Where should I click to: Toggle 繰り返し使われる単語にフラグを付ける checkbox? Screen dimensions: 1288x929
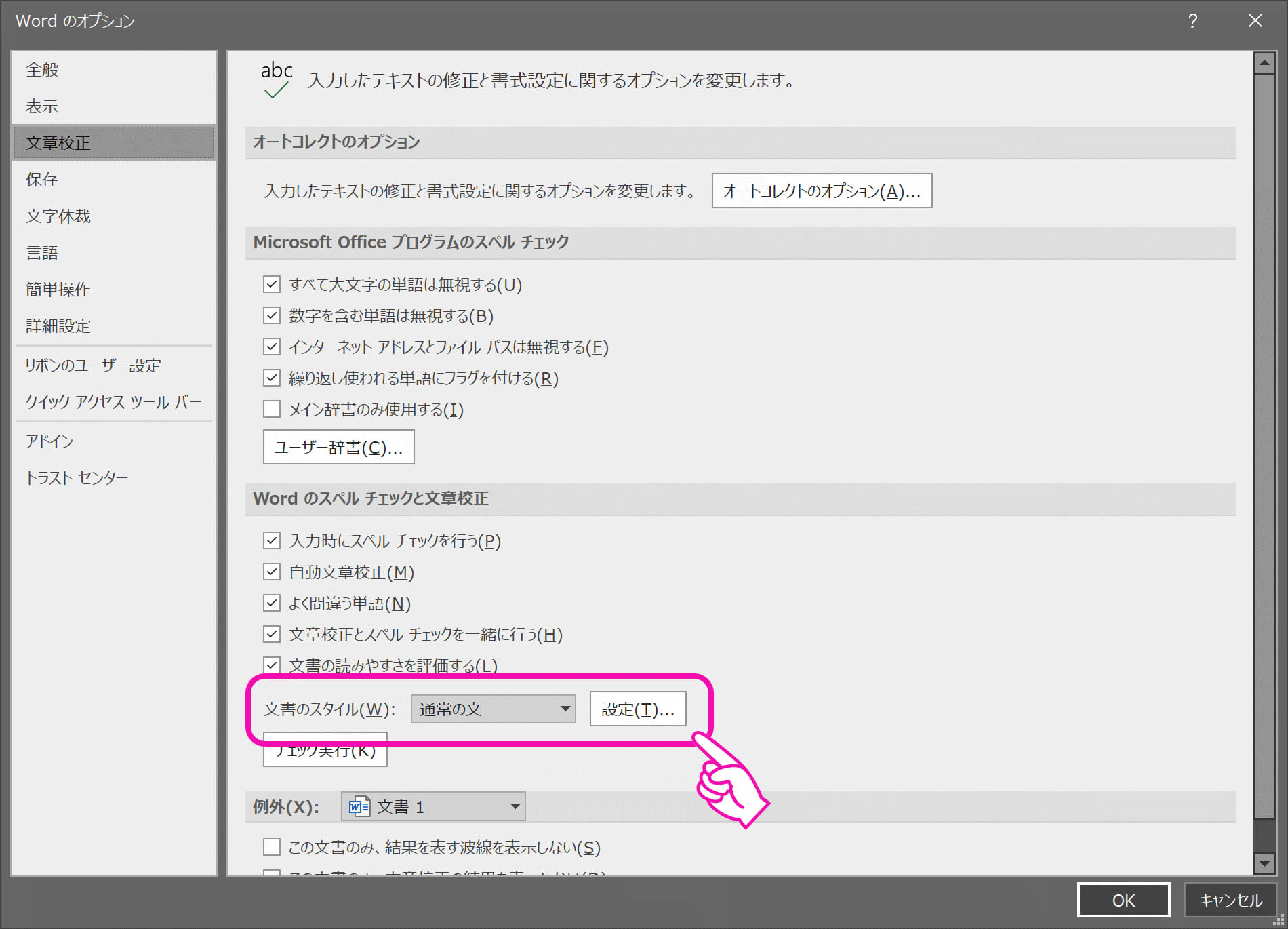[272, 378]
